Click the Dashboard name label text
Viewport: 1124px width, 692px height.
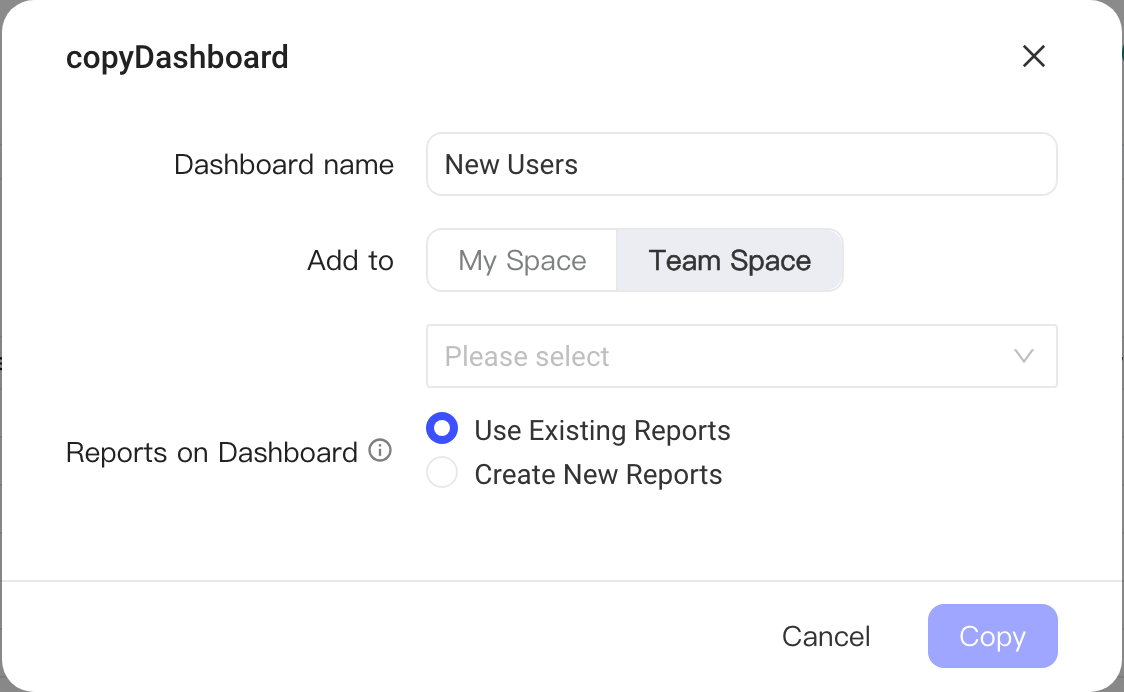[x=284, y=164]
